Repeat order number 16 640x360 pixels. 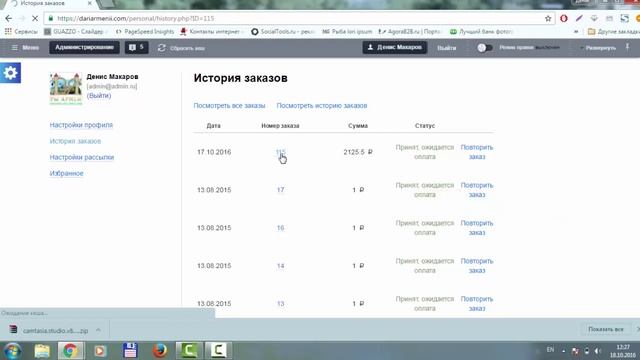[x=477, y=228]
